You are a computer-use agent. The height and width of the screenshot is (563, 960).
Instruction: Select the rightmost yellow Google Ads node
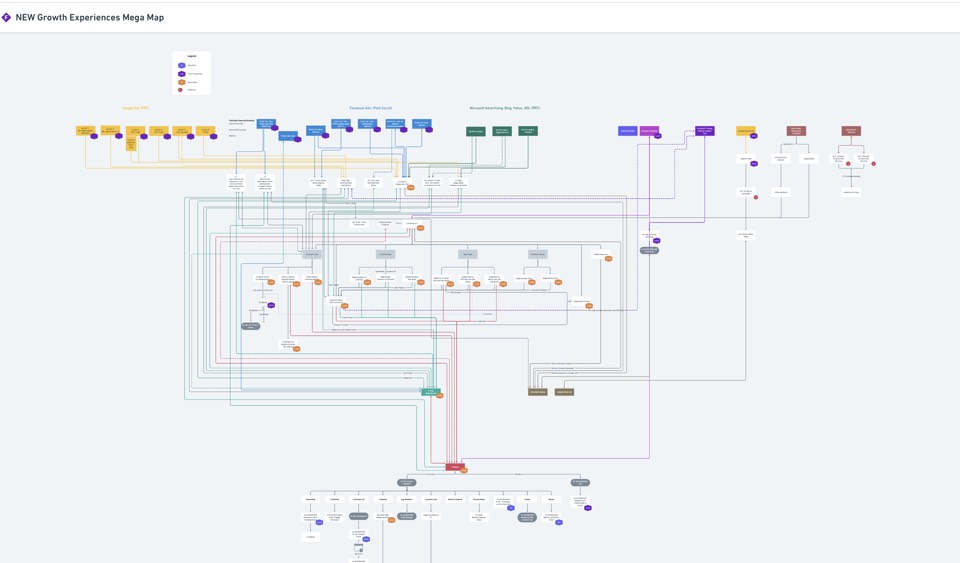[205, 131]
